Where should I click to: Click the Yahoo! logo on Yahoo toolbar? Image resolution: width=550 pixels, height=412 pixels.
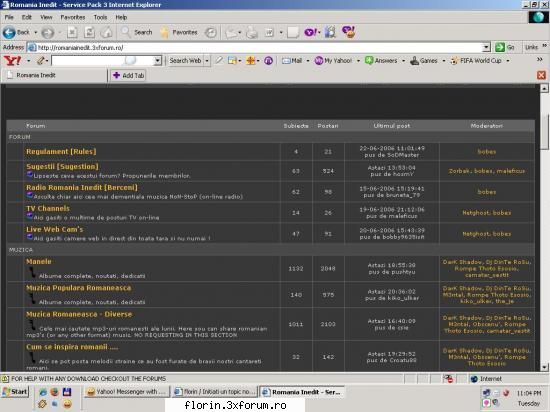click(12, 61)
